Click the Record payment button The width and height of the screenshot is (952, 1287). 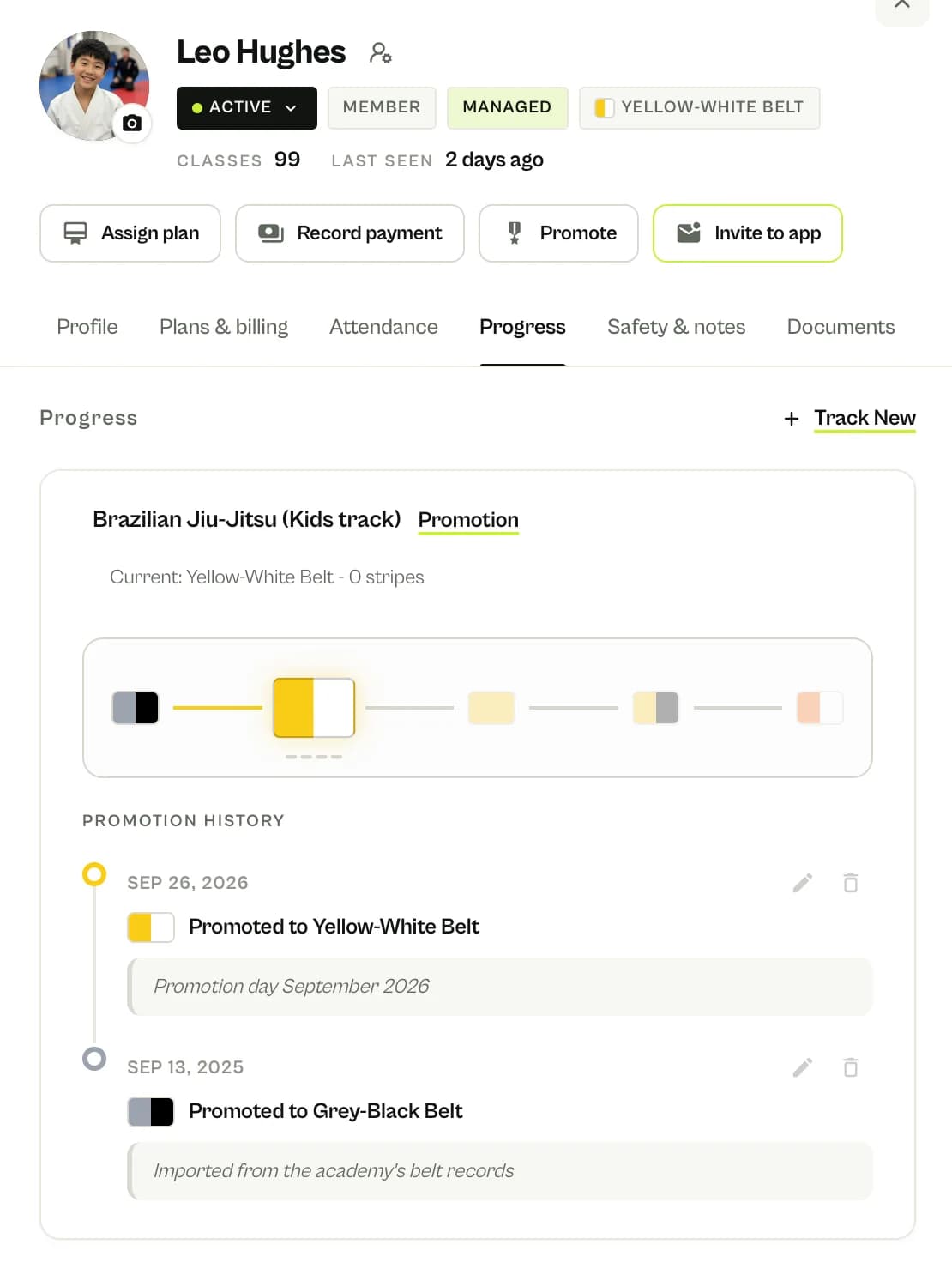point(350,233)
